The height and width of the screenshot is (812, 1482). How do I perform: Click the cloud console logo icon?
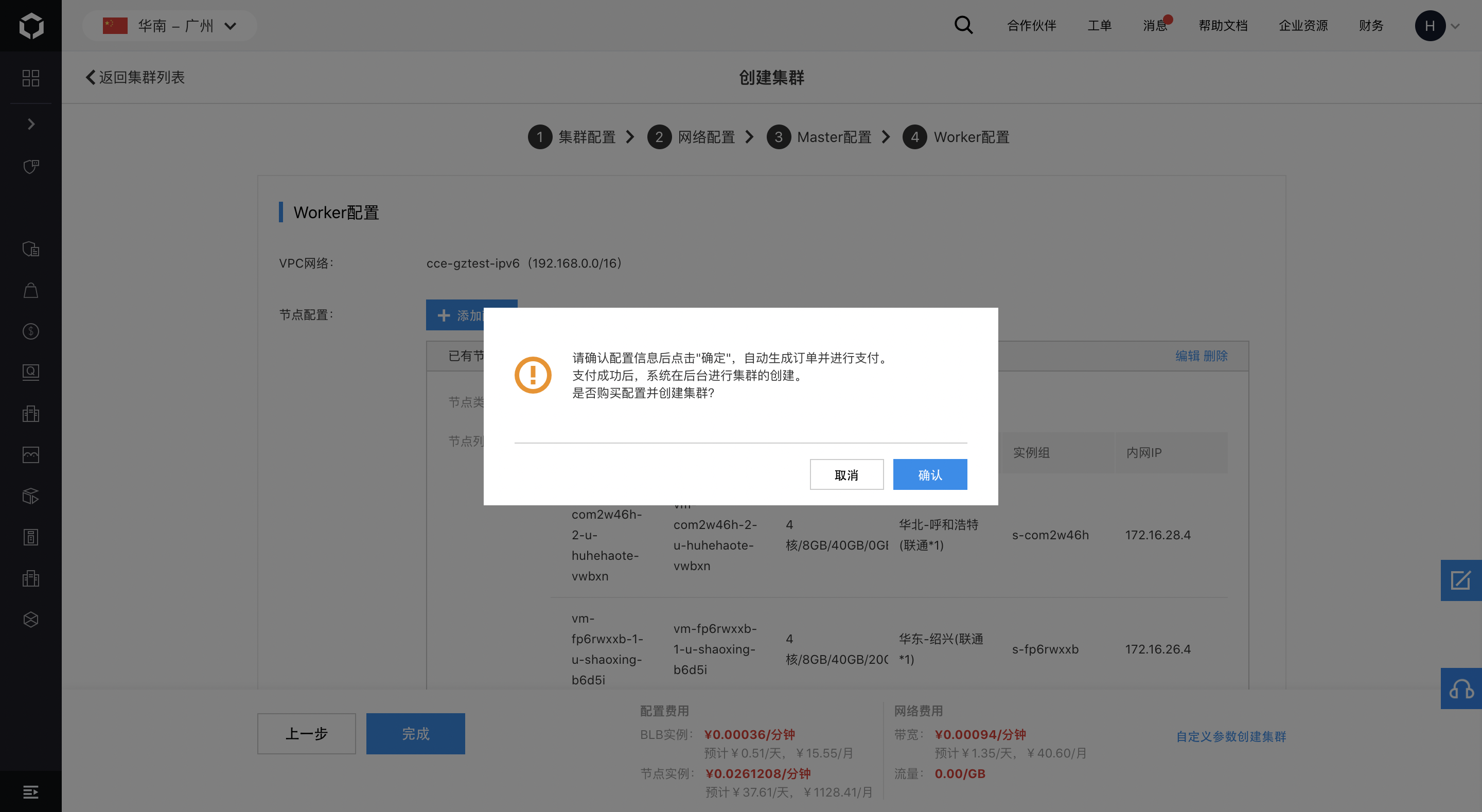point(31,25)
